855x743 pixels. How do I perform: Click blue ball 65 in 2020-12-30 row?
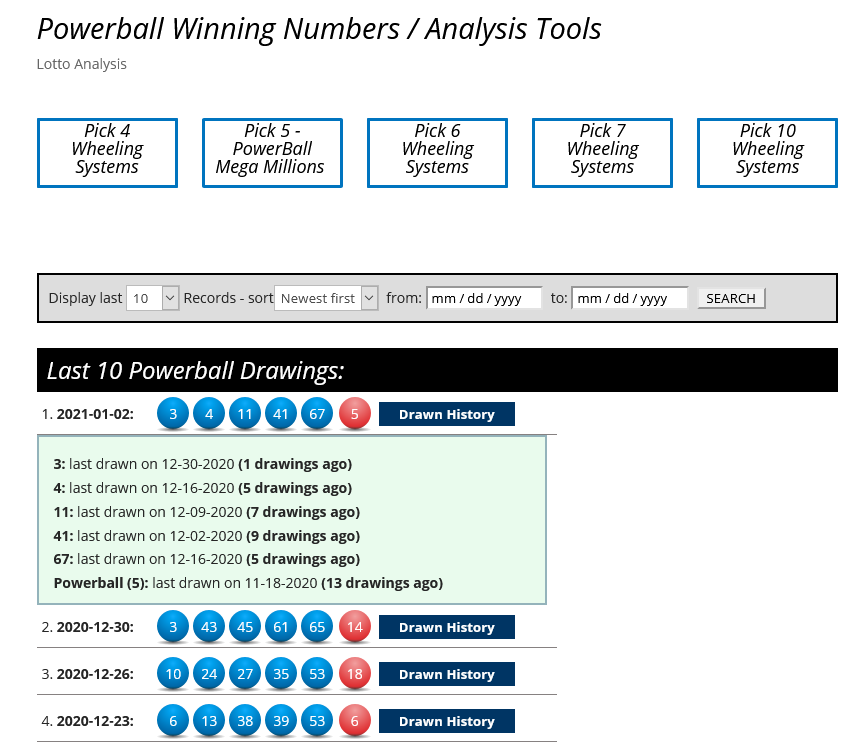[x=317, y=627]
